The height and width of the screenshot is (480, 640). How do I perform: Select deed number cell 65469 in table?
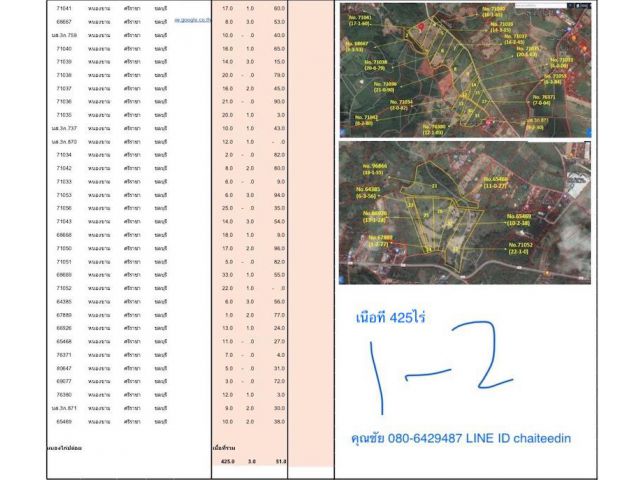click(x=64, y=422)
